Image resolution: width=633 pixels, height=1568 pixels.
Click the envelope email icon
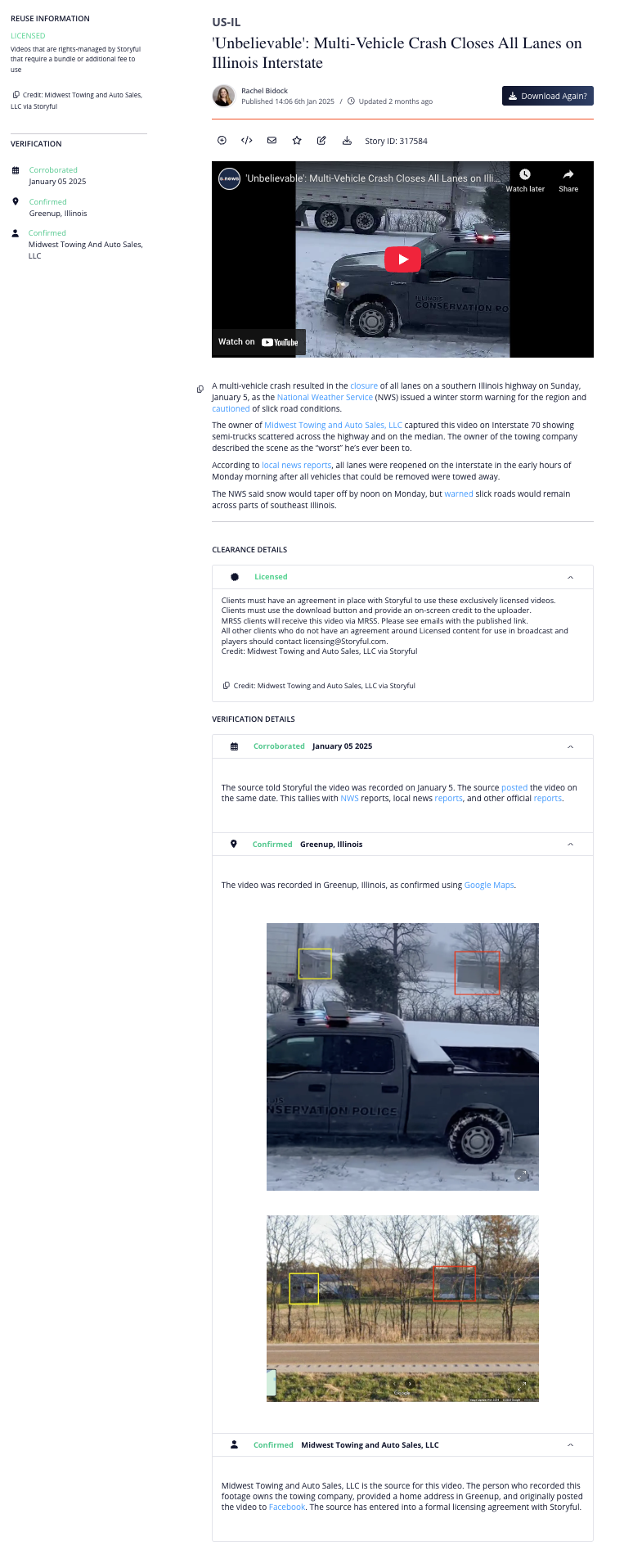272,141
